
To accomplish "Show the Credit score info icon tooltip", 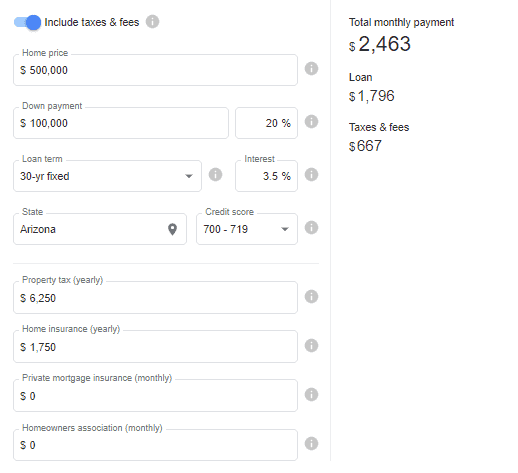I will pos(311,228).
